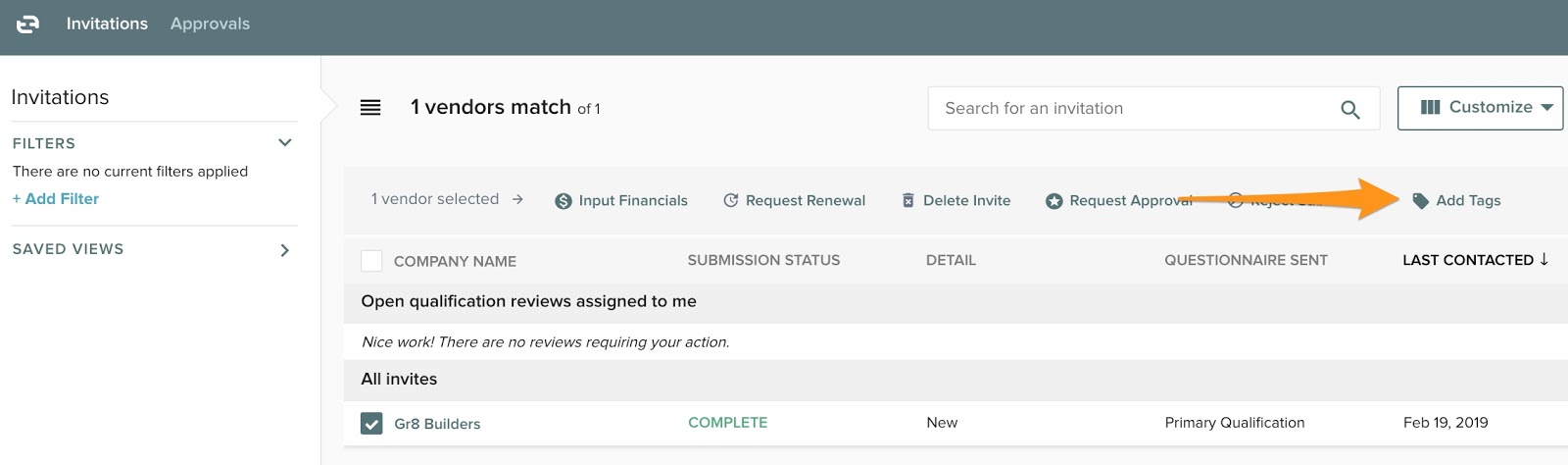Click the Input Financials dollar icon
The width and height of the screenshot is (1568, 465).
coord(563,201)
